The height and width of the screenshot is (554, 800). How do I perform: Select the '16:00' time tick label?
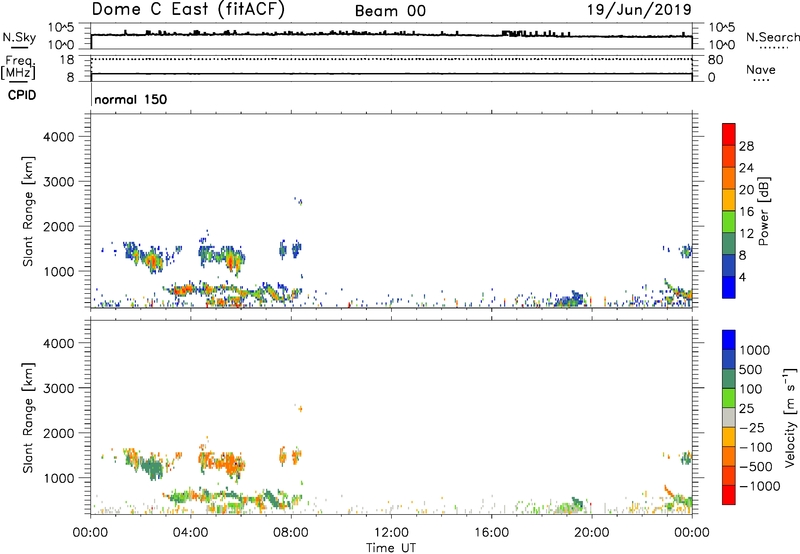(x=491, y=533)
